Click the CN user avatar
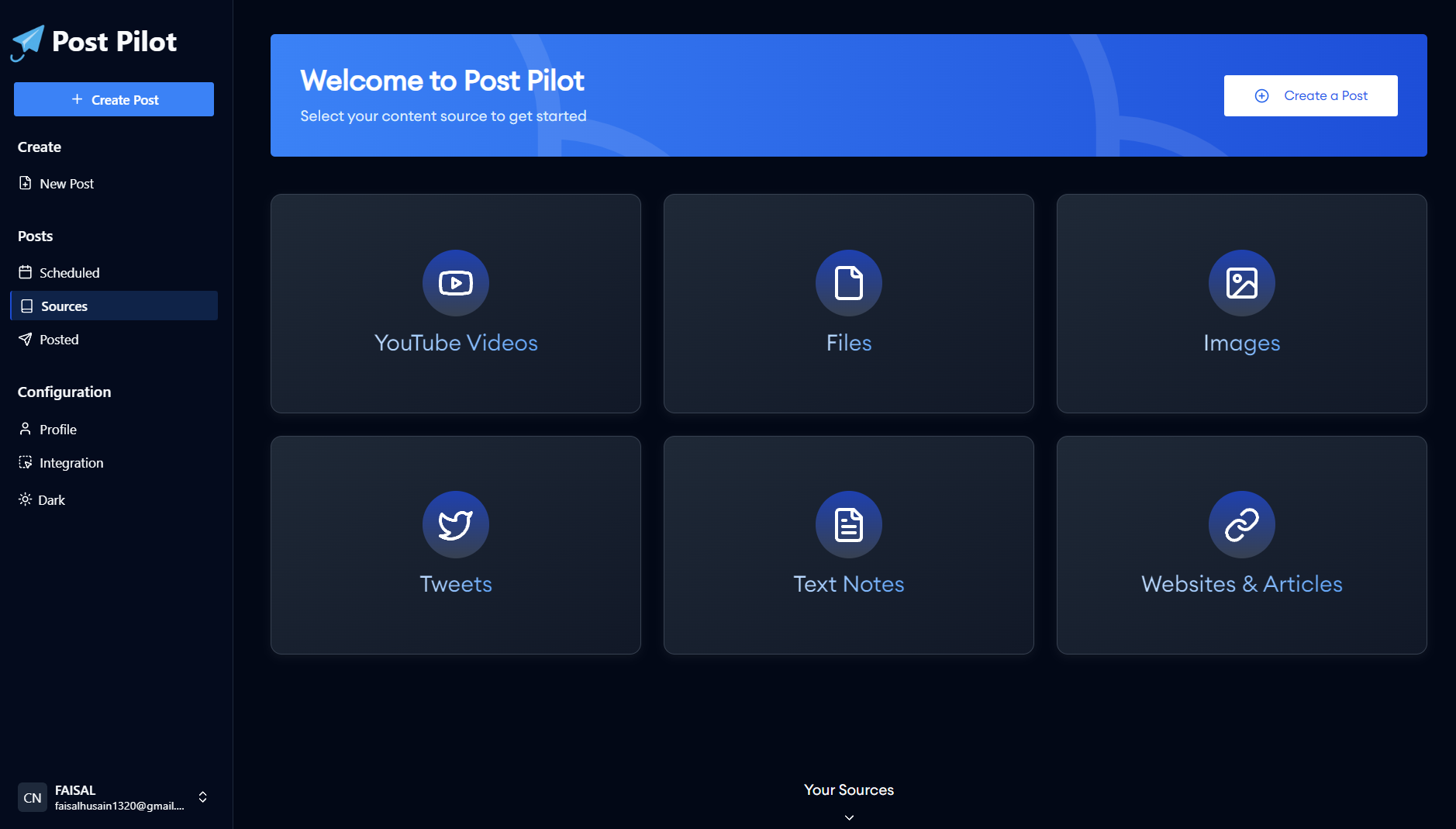This screenshot has width=1456, height=829. 33,797
